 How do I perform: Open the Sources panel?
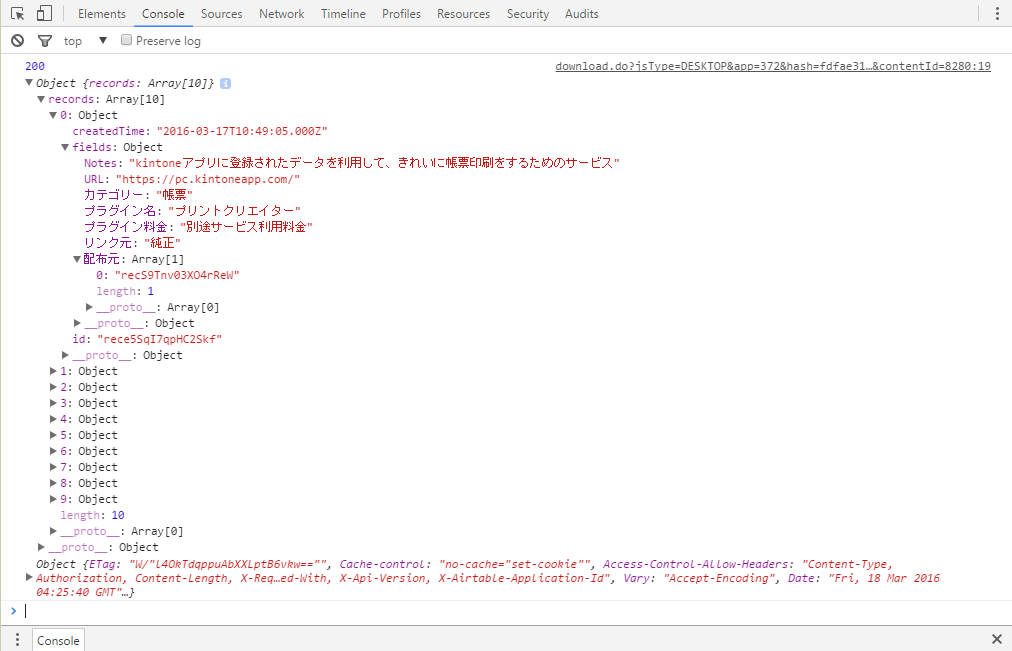coord(221,13)
